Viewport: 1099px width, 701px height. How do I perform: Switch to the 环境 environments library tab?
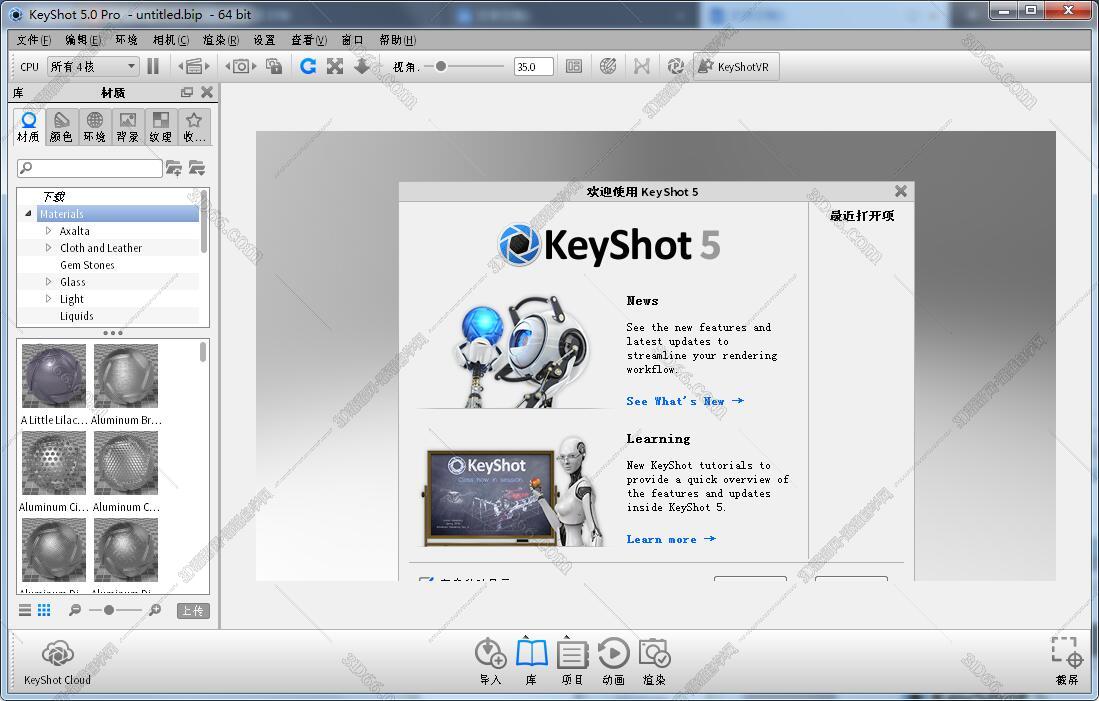(x=95, y=127)
